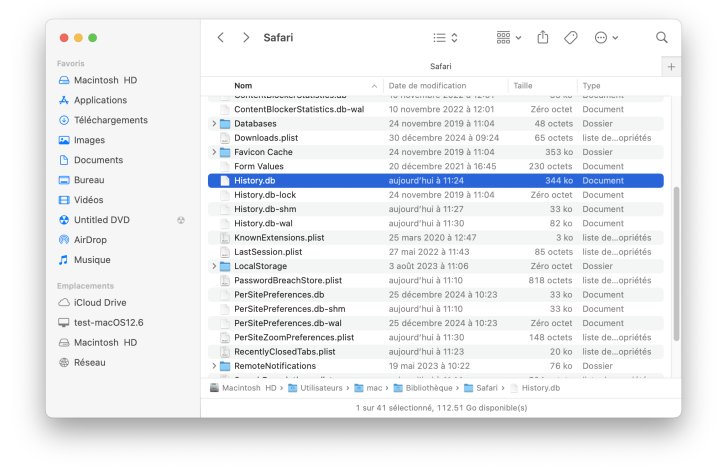720x474 pixels.
Task: Select the RemoteNotifications folder row
Action: [x=436, y=366]
